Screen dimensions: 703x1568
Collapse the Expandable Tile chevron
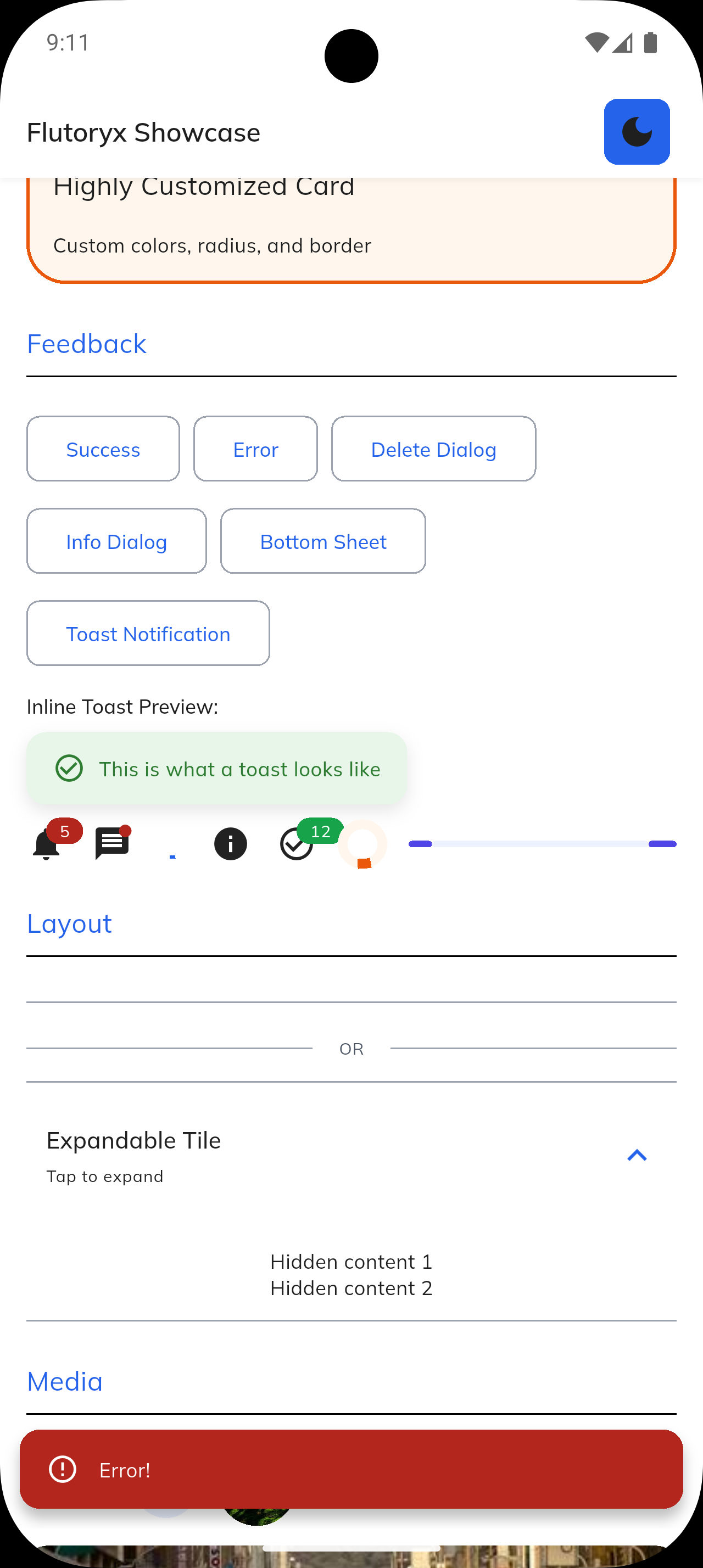tap(637, 1155)
